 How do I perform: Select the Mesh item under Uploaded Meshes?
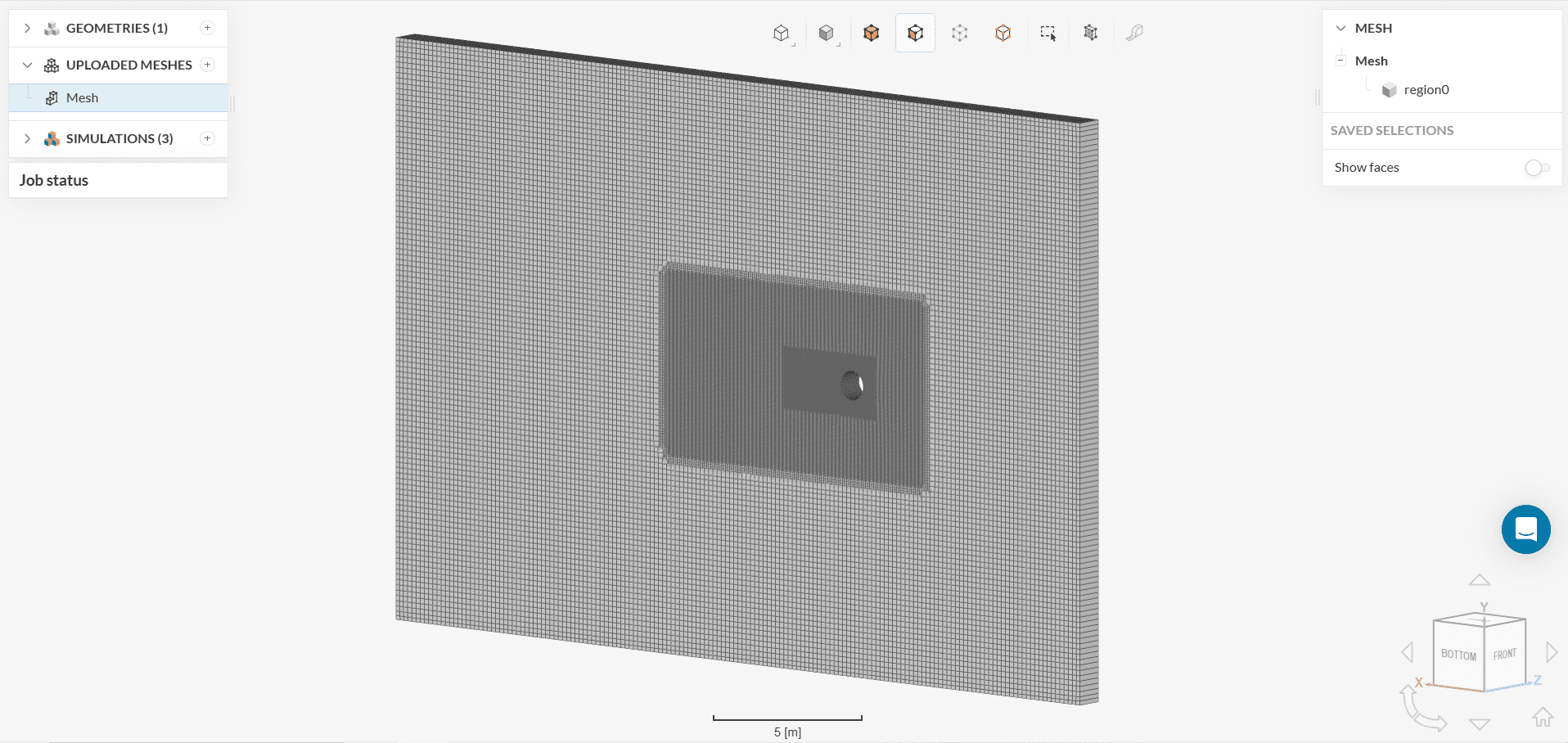pos(82,98)
